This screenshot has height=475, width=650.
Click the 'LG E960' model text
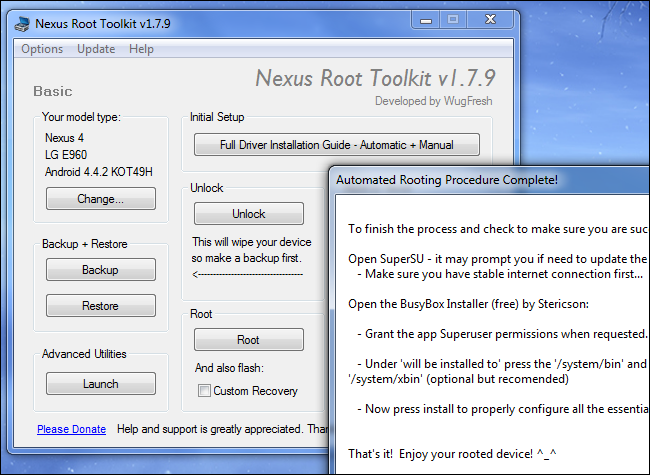66,155
